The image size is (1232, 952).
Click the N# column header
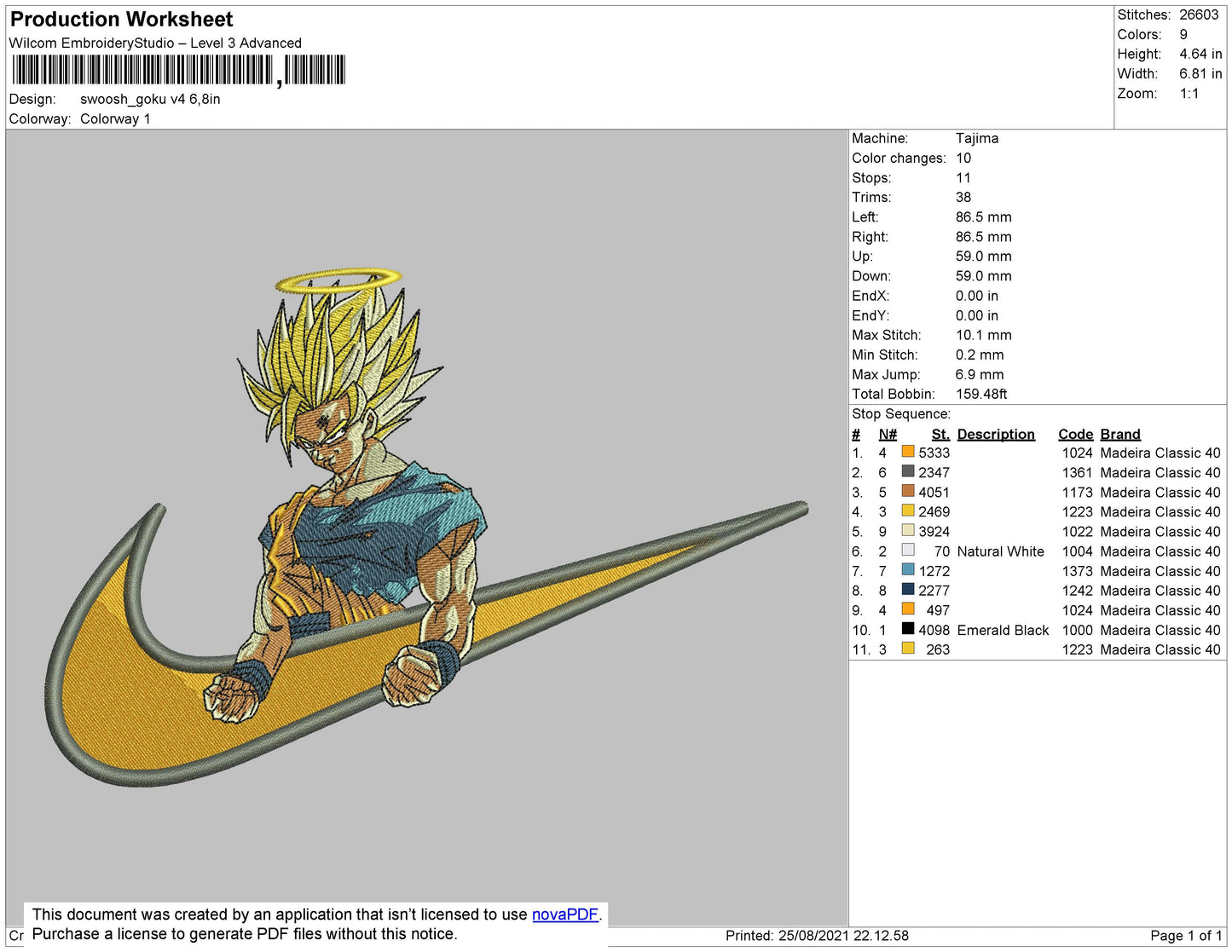pos(888,434)
